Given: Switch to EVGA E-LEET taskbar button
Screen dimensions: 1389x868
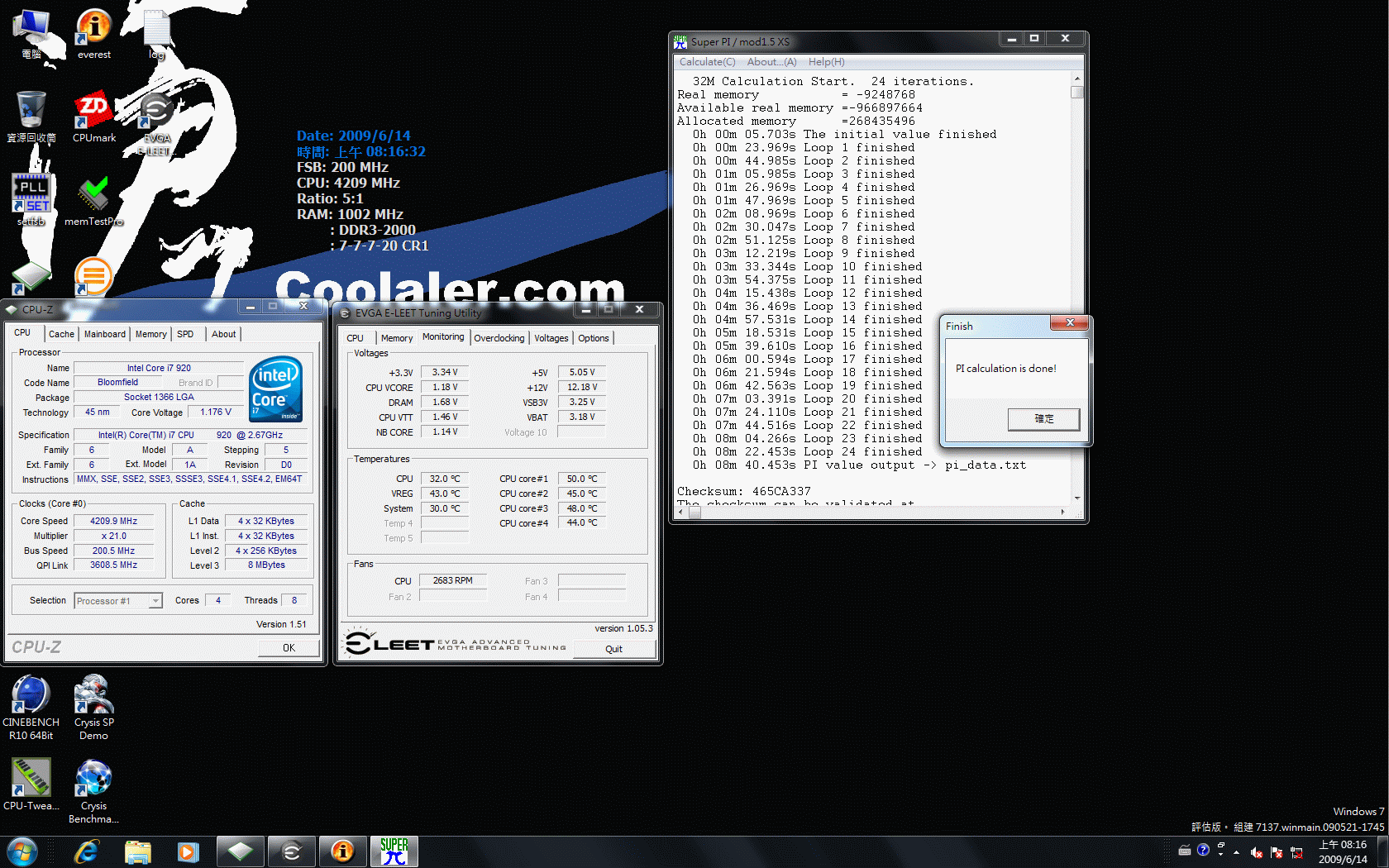Looking at the screenshot, I should [292, 851].
